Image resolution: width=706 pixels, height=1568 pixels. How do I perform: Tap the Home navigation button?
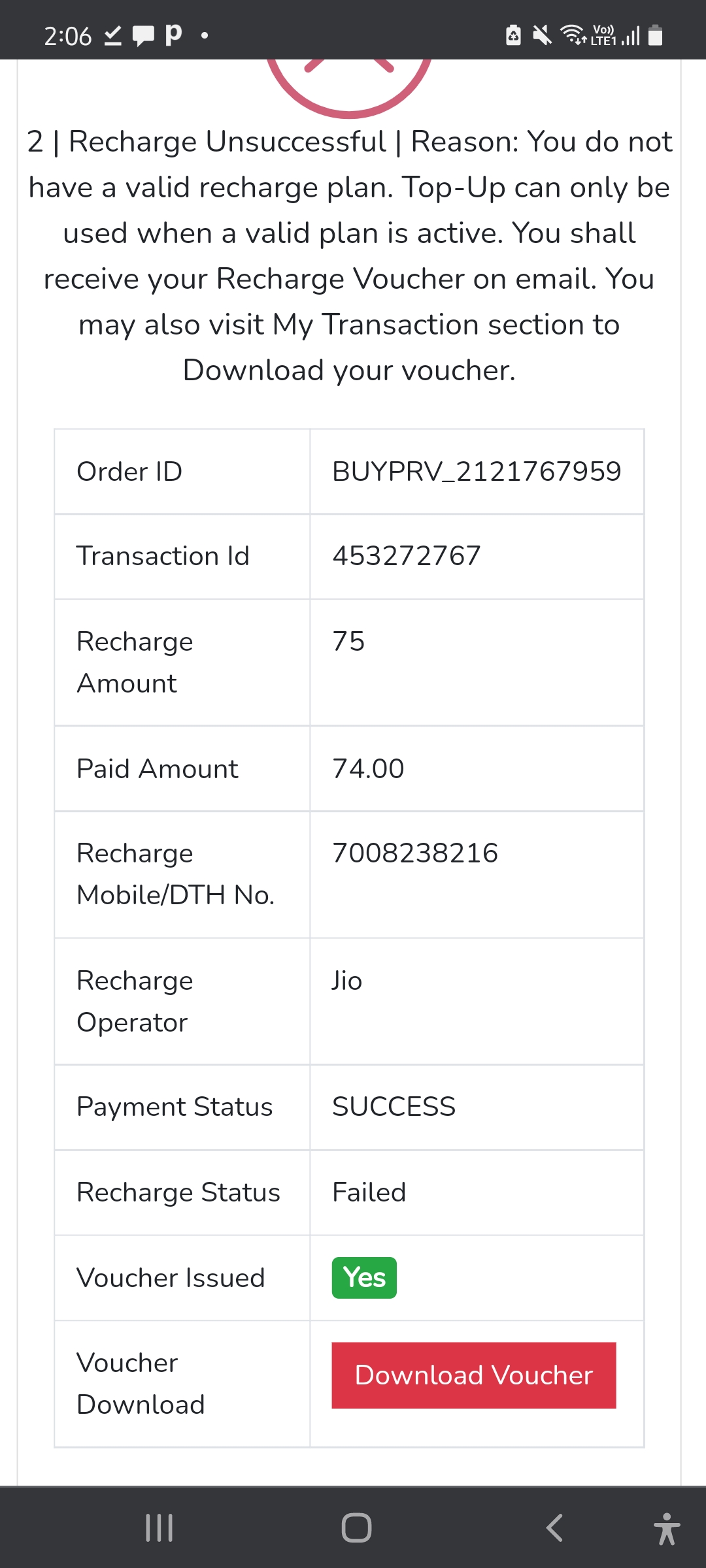(356, 1527)
